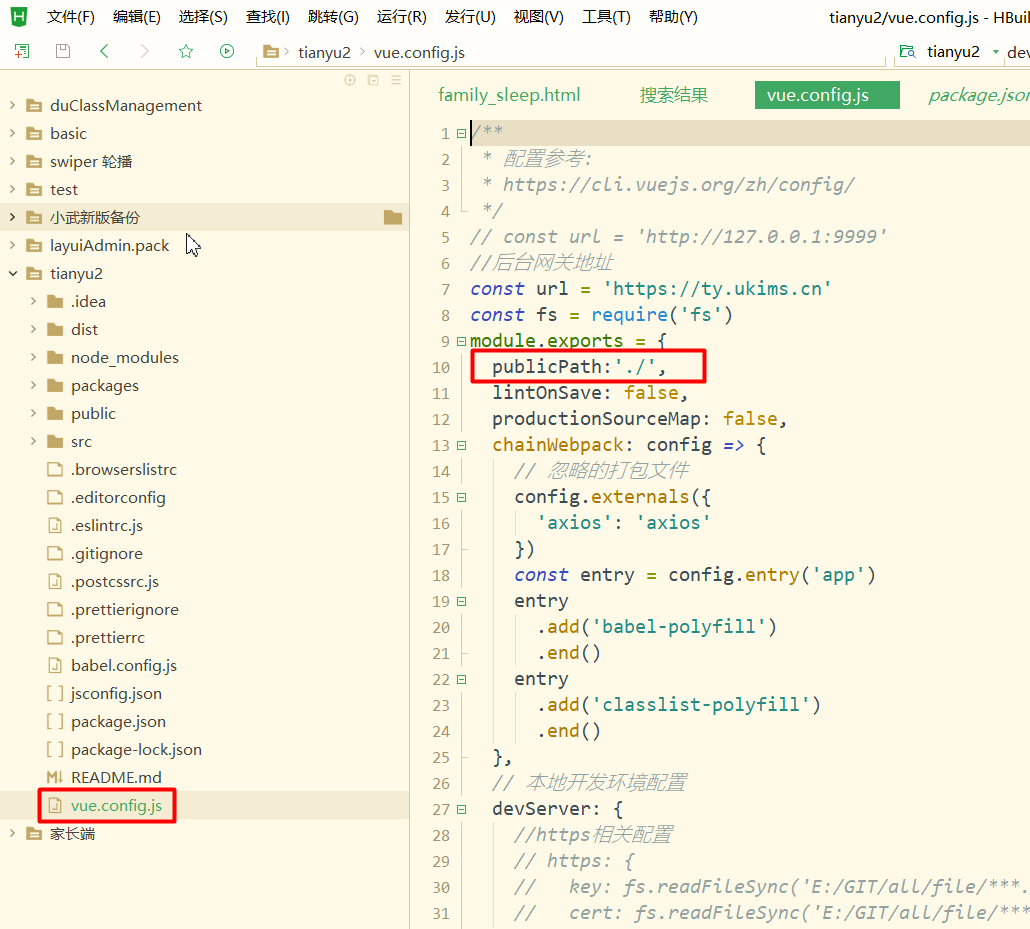Collapse the code block at line 13
The image size is (1030, 929).
[461, 444]
